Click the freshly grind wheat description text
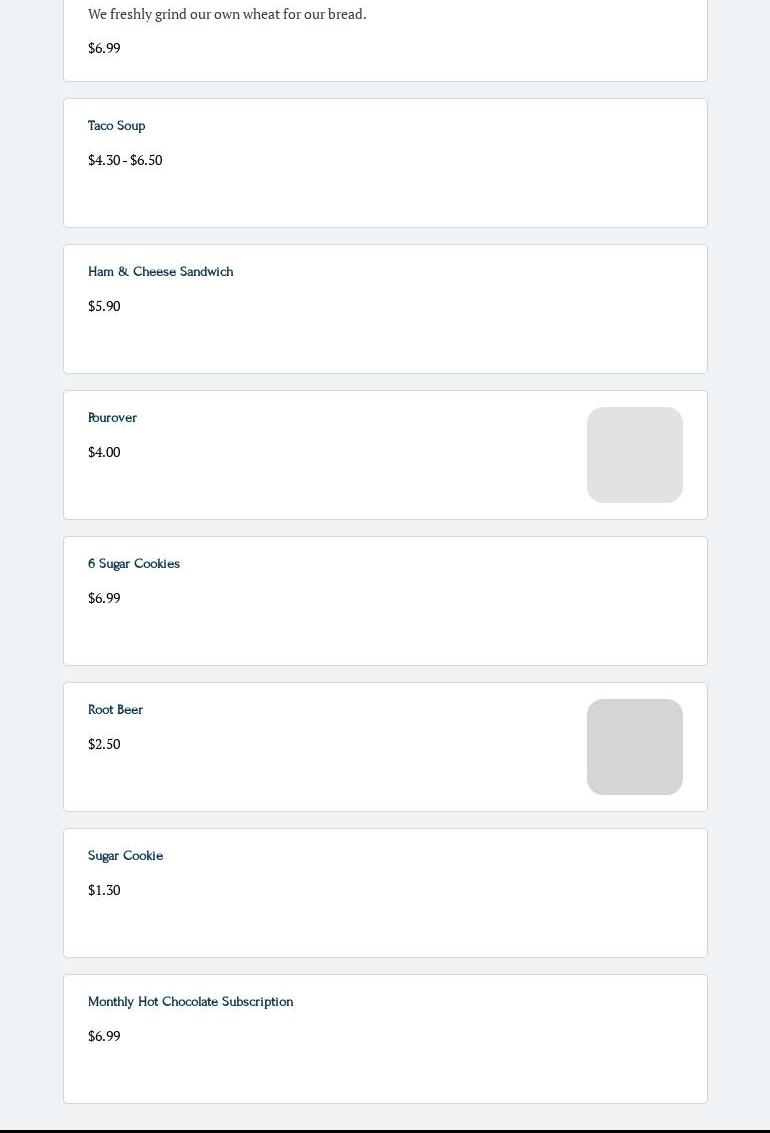Screen dimensions: 770x1133 click(x=227, y=14)
